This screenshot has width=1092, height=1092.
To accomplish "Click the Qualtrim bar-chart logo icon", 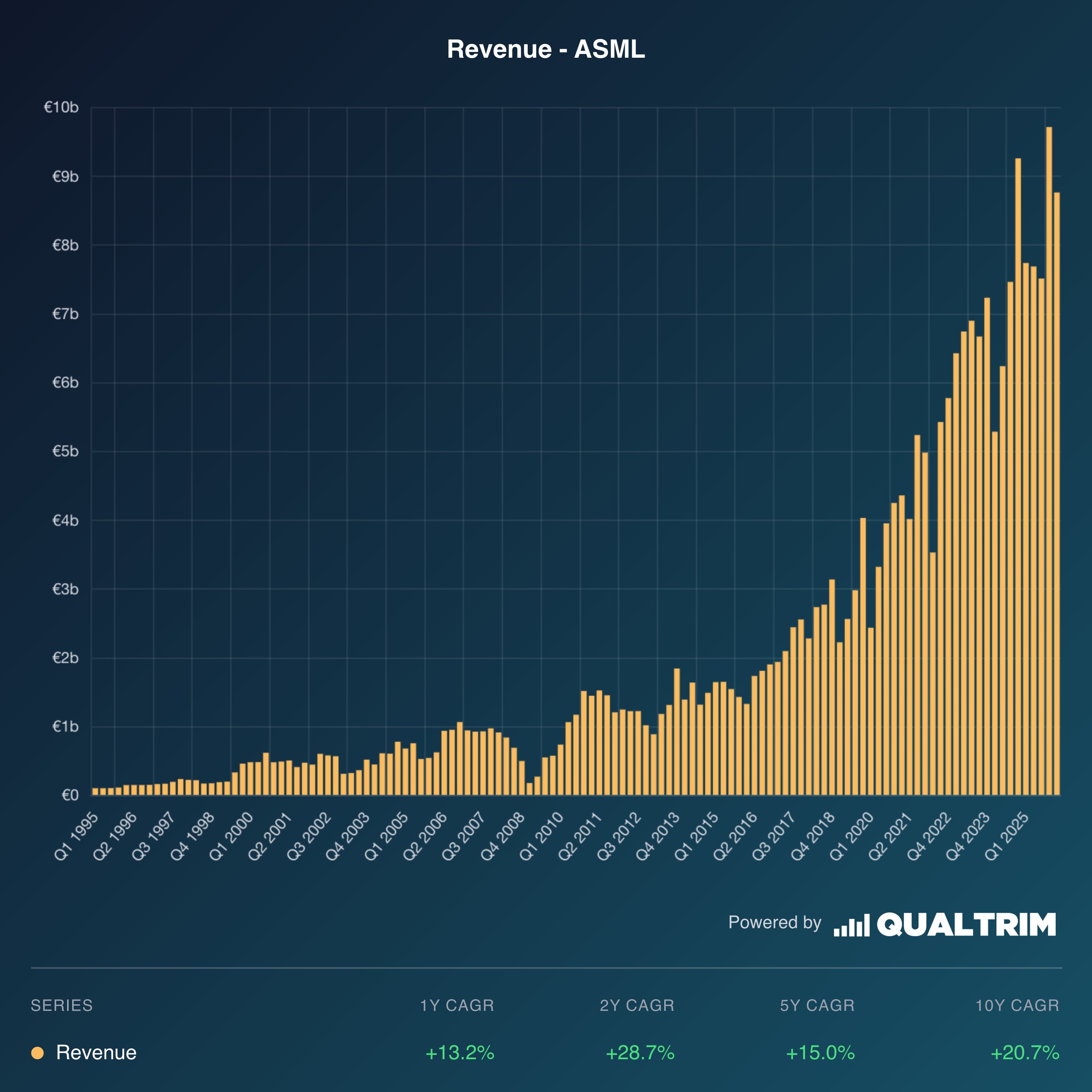I will click(x=851, y=925).
